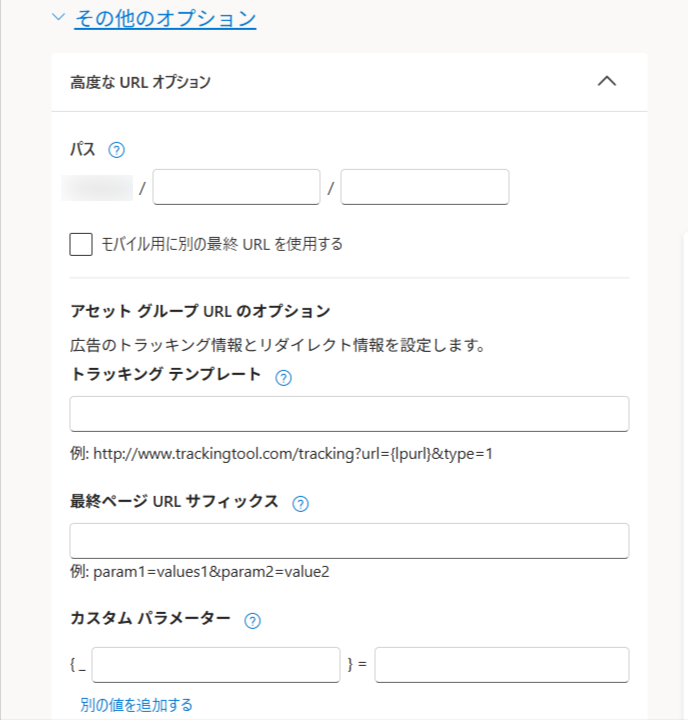The width and height of the screenshot is (688, 720).
Task: Click the blurred domain text before path
Action: pos(98,187)
